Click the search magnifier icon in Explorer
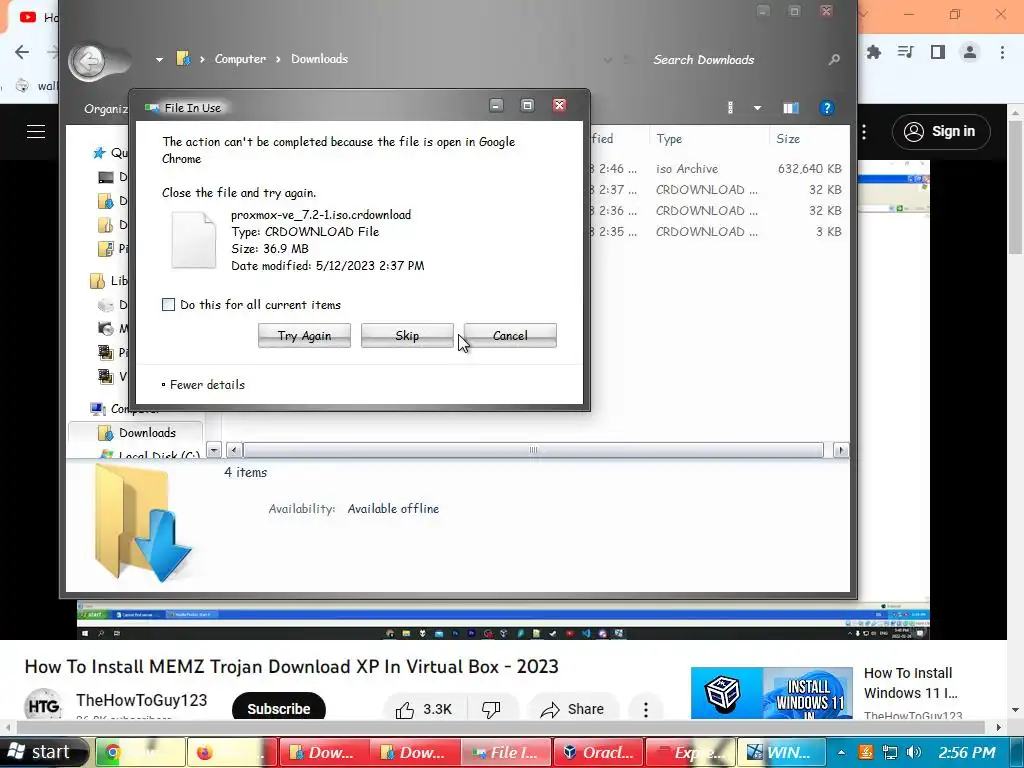This screenshot has height=768, width=1024. tap(834, 59)
